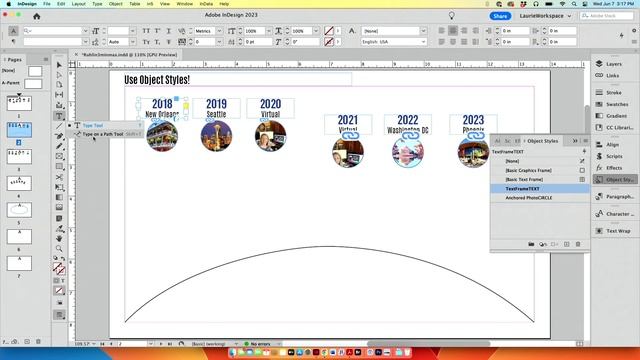Select the Type tool in toolbar
The image size is (640, 360).
click(59, 116)
